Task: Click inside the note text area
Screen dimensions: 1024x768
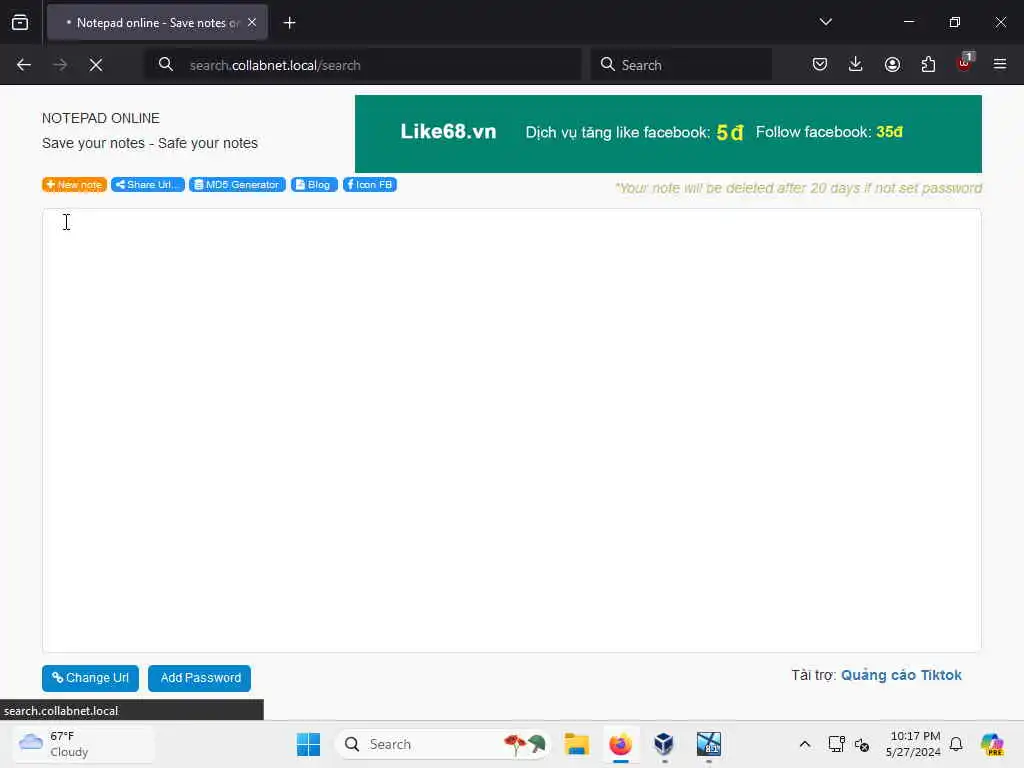Action: point(512,430)
